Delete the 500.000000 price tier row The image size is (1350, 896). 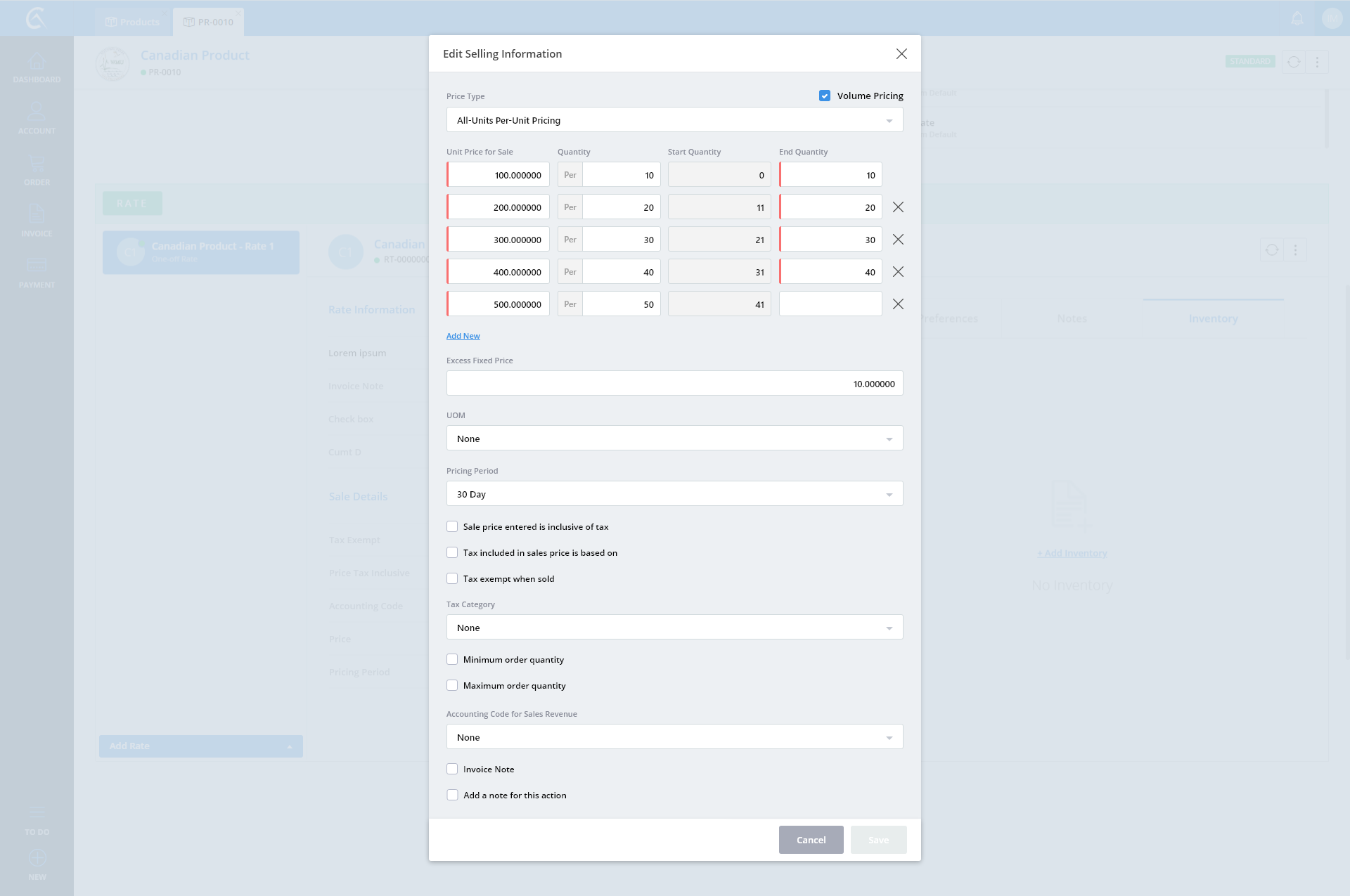click(x=898, y=304)
